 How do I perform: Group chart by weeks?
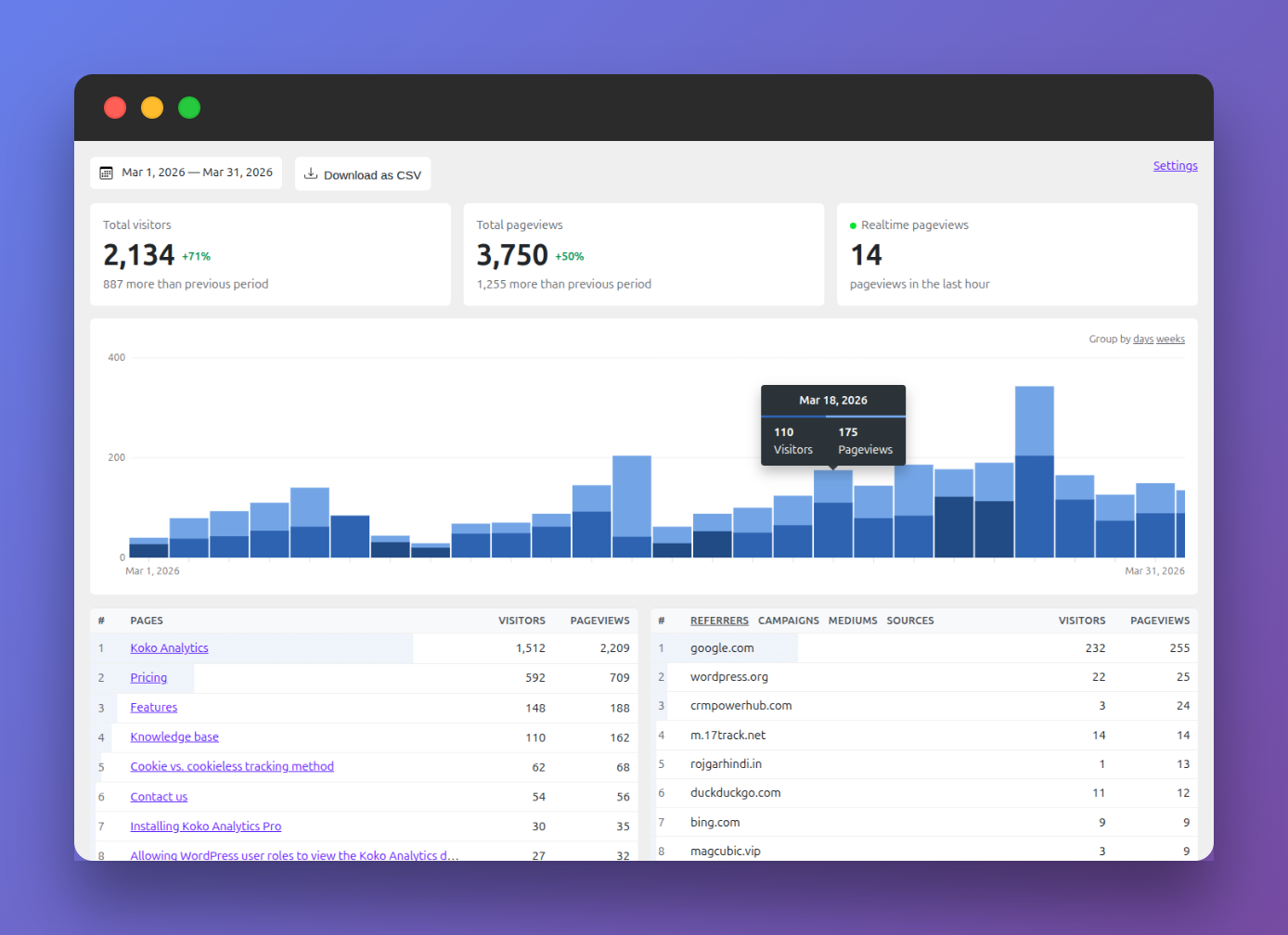coord(1170,339)
